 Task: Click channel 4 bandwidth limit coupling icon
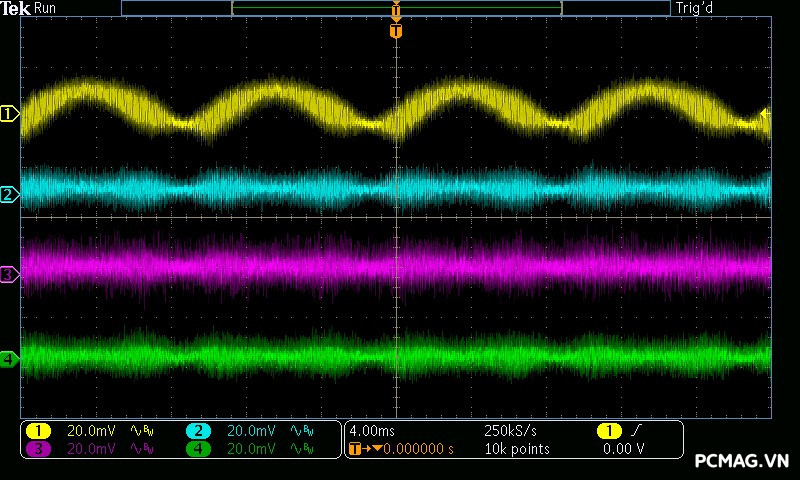(300, 449)
